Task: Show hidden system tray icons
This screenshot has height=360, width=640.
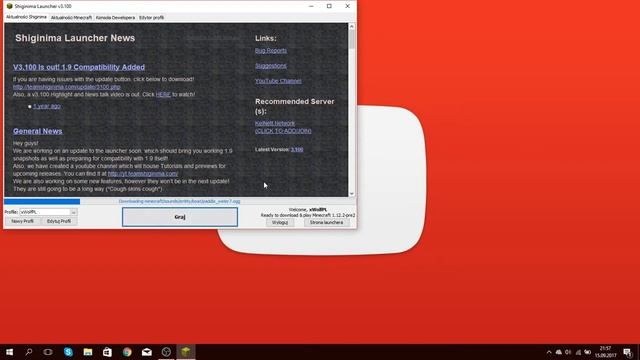Action: (x=549, y=352)
